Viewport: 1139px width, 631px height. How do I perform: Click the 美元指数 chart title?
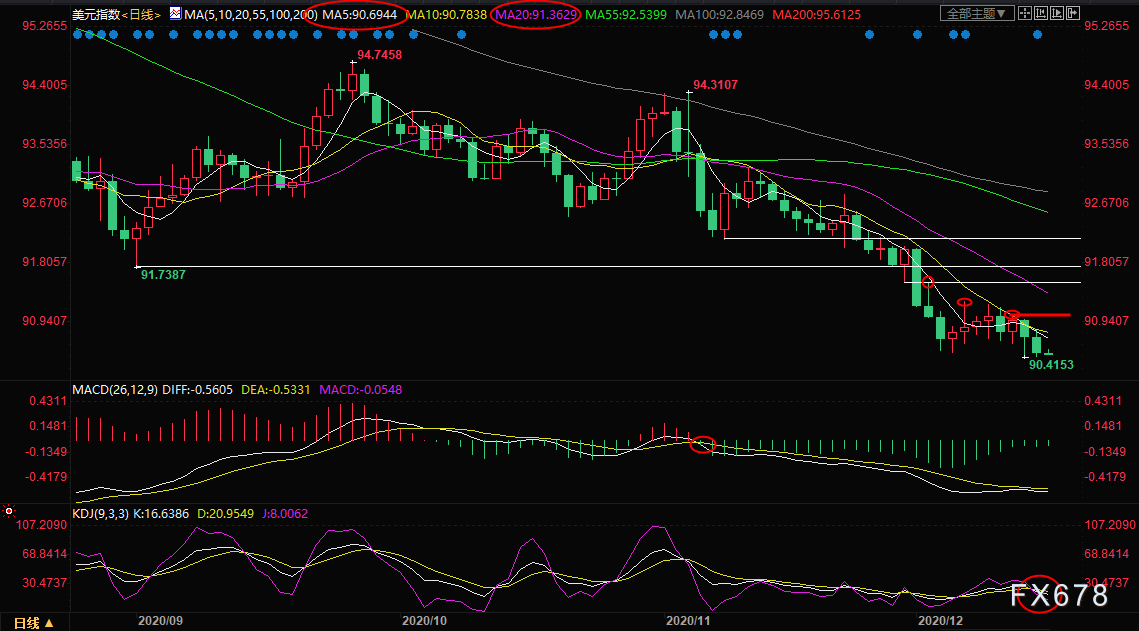tap(94, 15)
